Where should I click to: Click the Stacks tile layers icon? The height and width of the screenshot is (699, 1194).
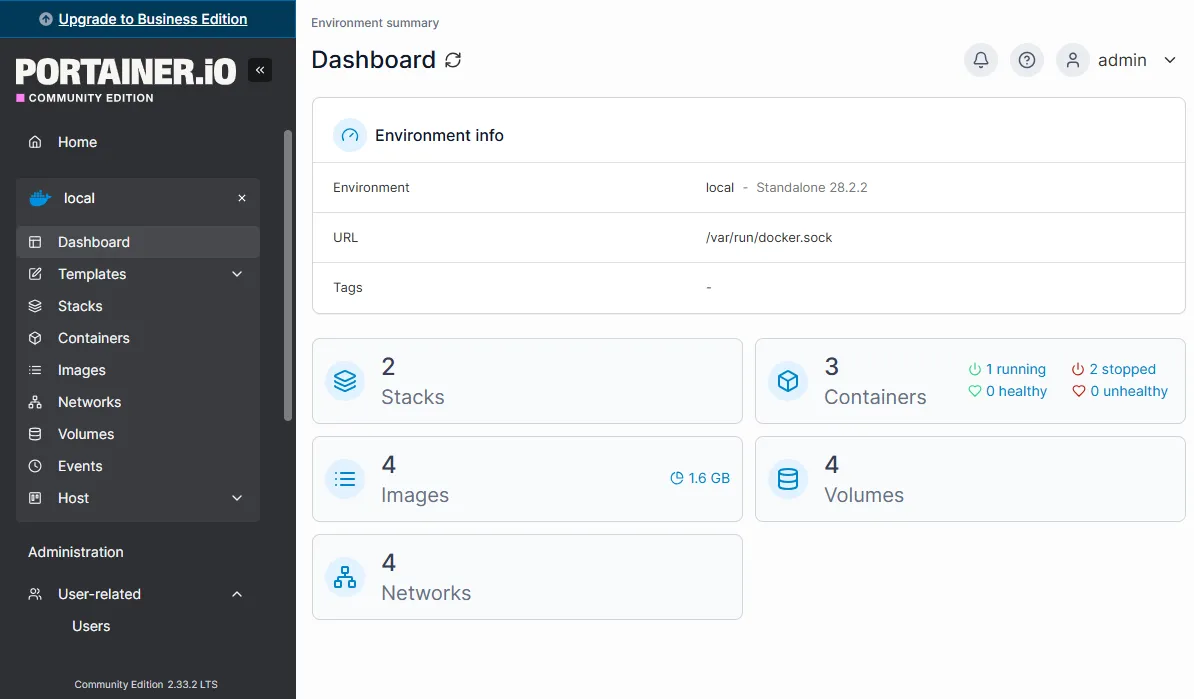[x=345, y=381]
